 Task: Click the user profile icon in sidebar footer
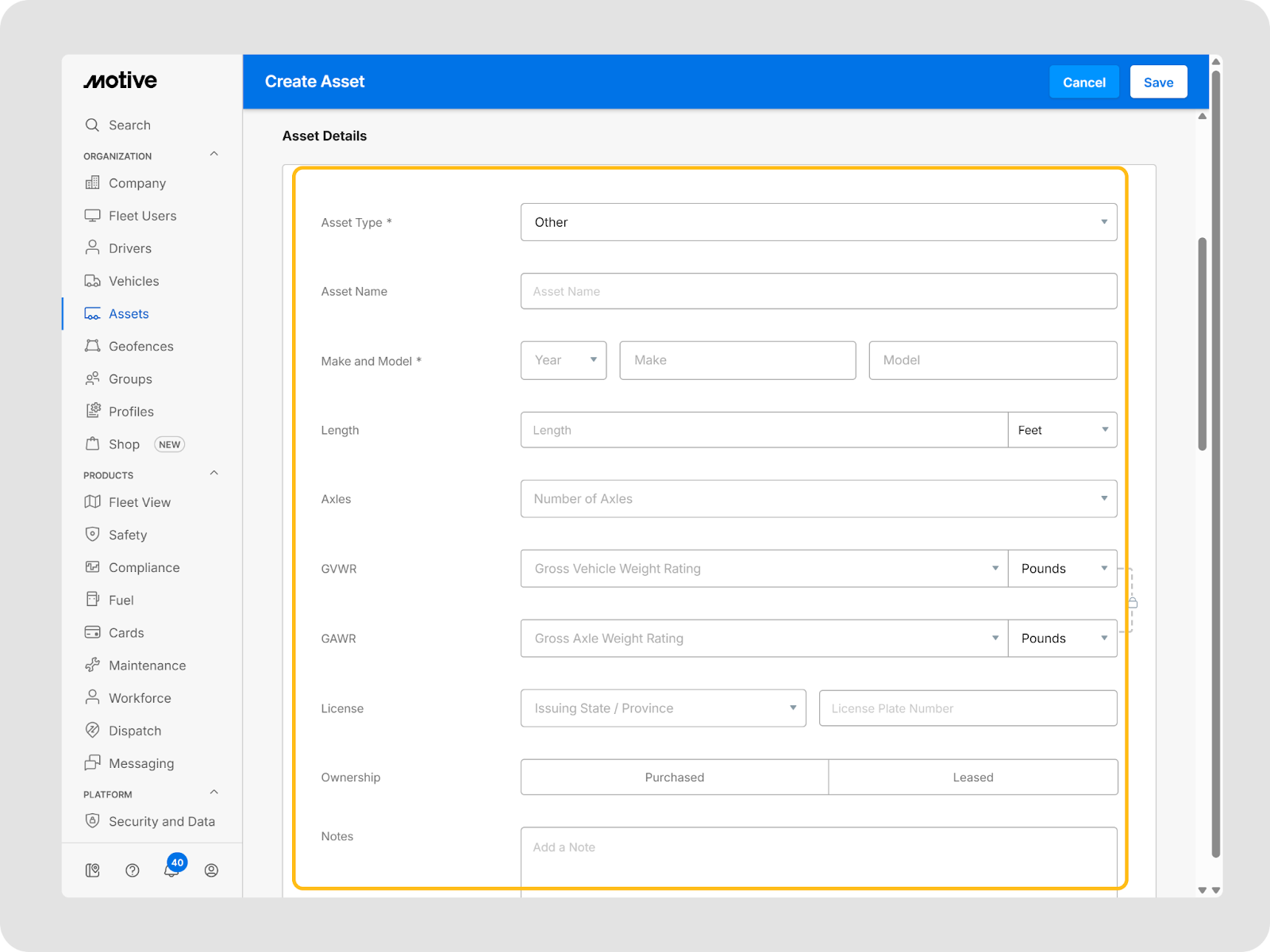pyautogui.click(x=211, y=870)
